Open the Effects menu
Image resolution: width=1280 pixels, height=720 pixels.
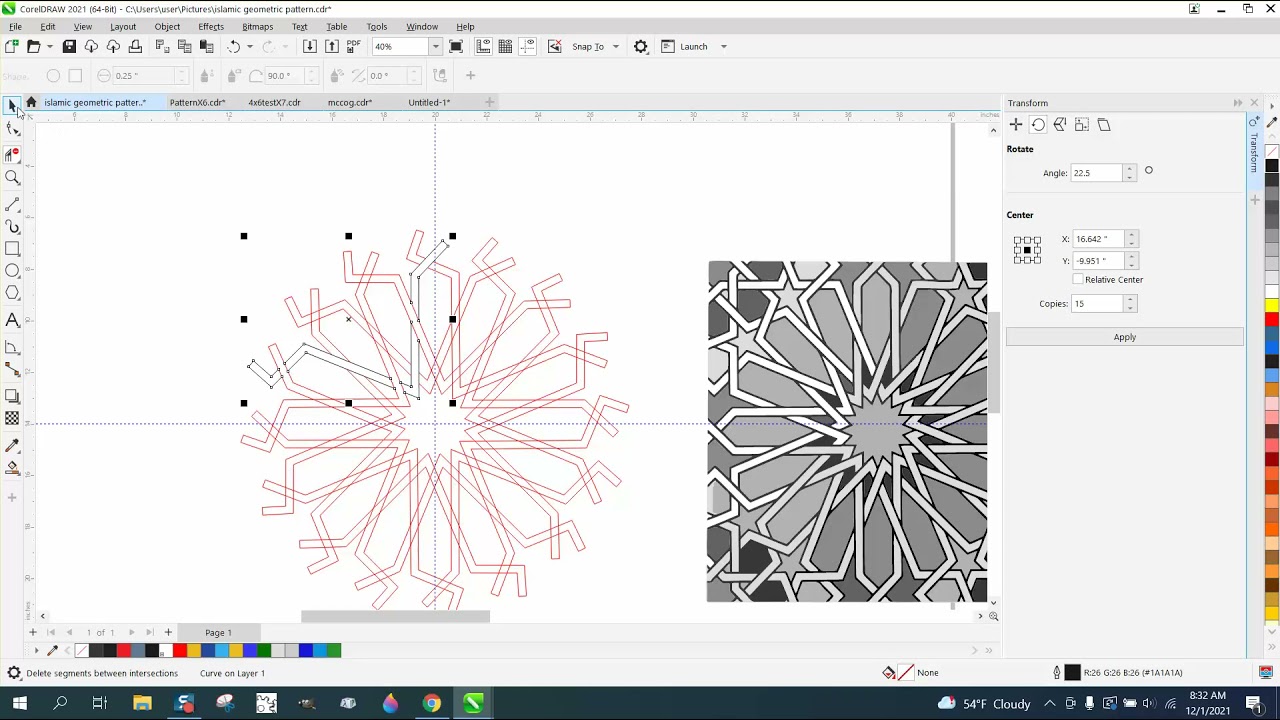[x=211, y=27]
